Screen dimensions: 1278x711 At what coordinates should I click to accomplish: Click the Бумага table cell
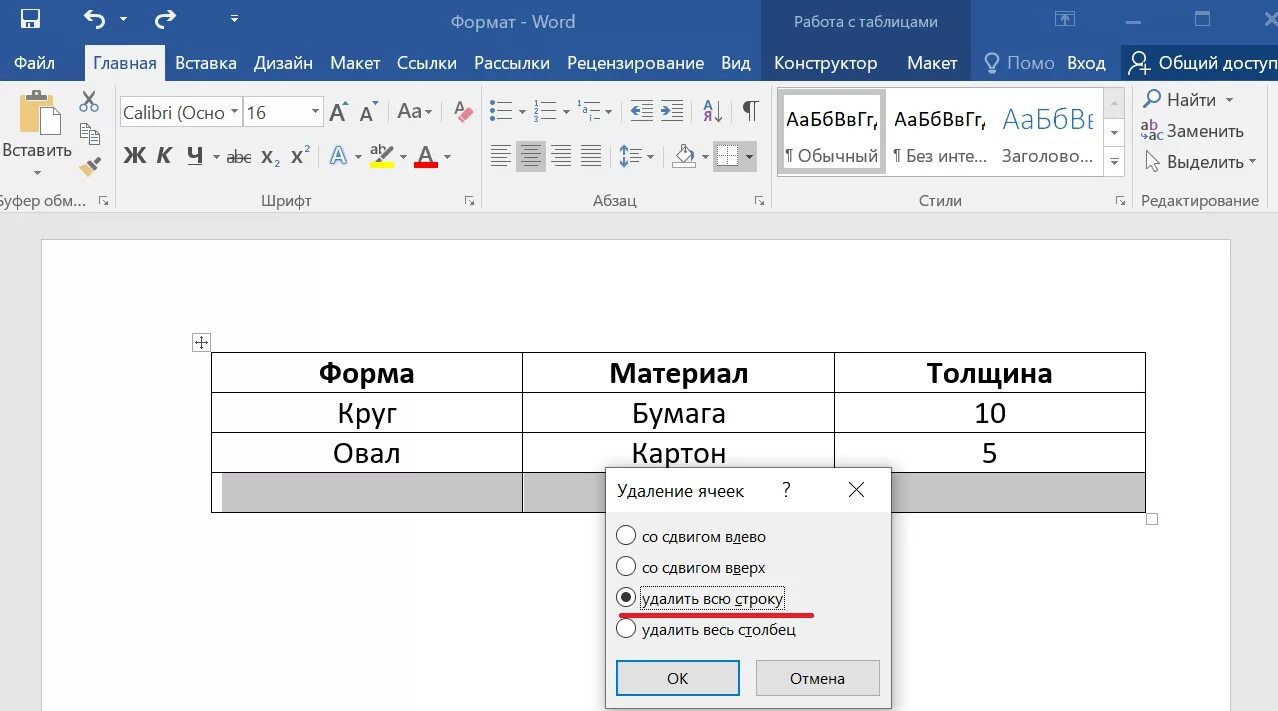679,413
